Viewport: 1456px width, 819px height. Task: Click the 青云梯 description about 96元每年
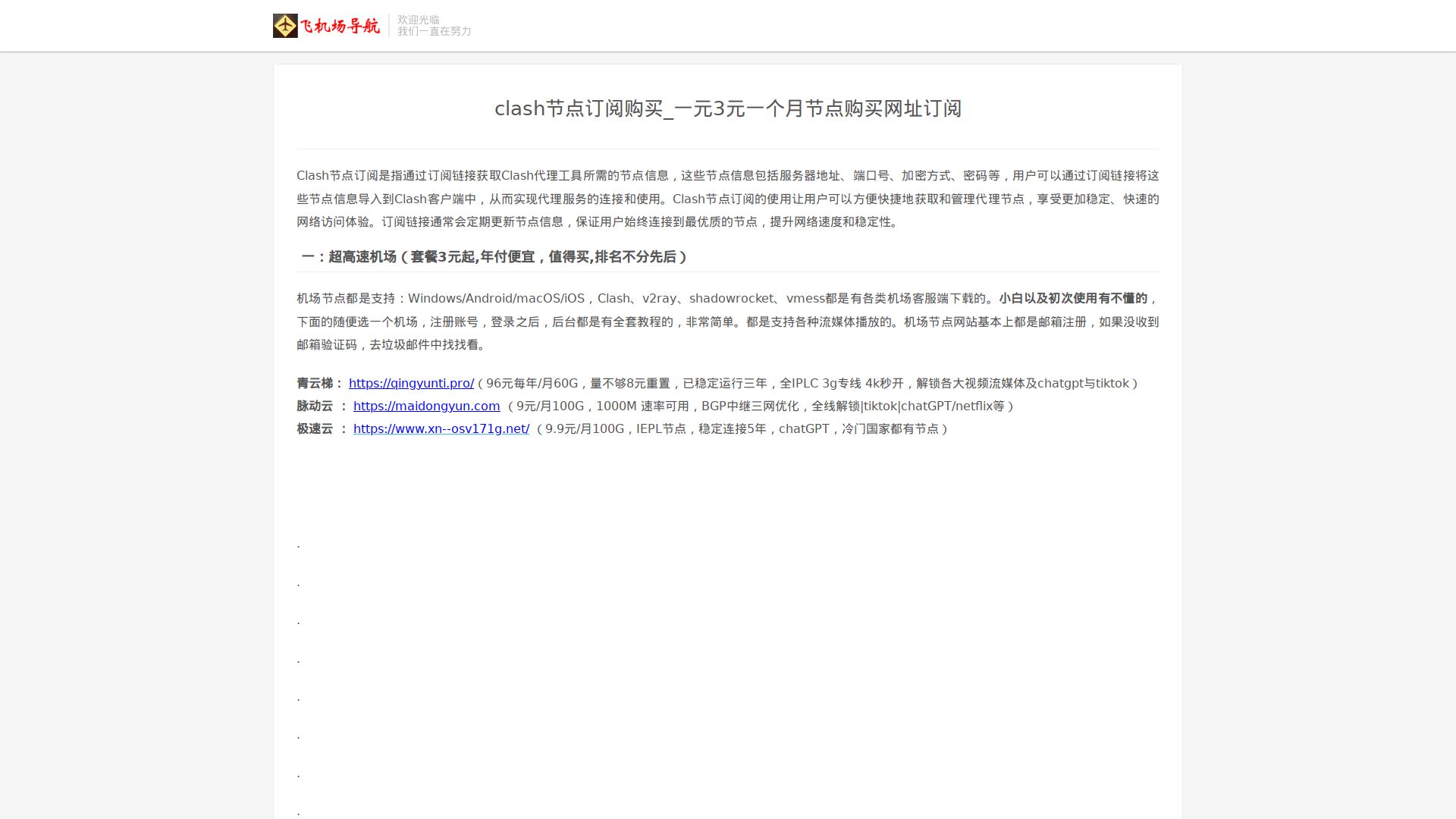point(808,384)
